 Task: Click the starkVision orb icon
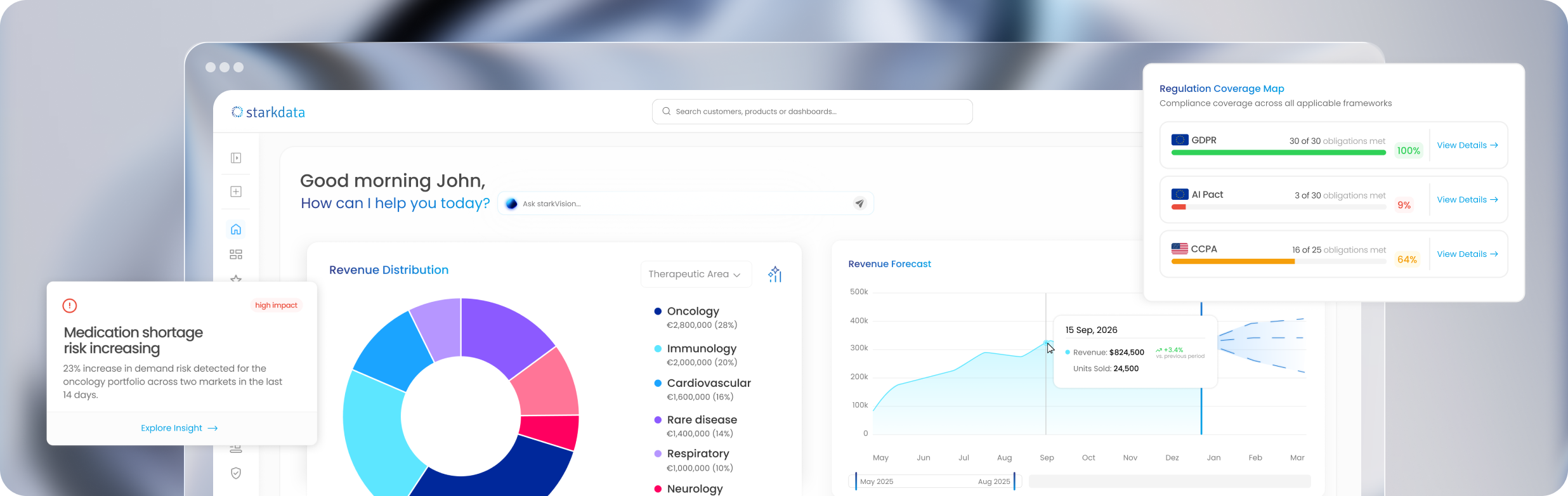(x=511, y=204)
